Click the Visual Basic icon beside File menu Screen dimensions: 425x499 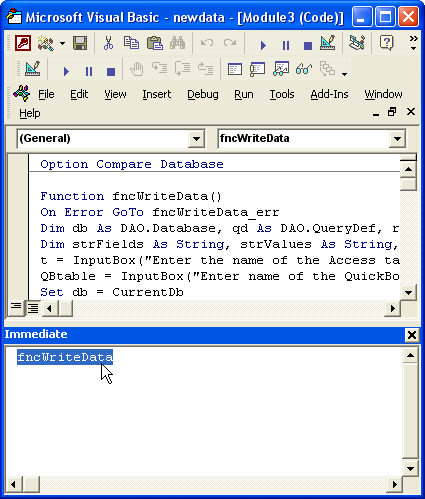(22, 93)
